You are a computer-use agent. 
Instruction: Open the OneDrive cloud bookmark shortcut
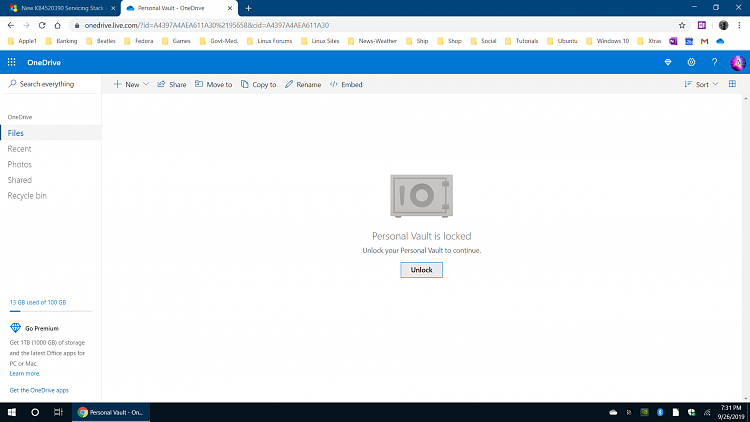[720, 41]
